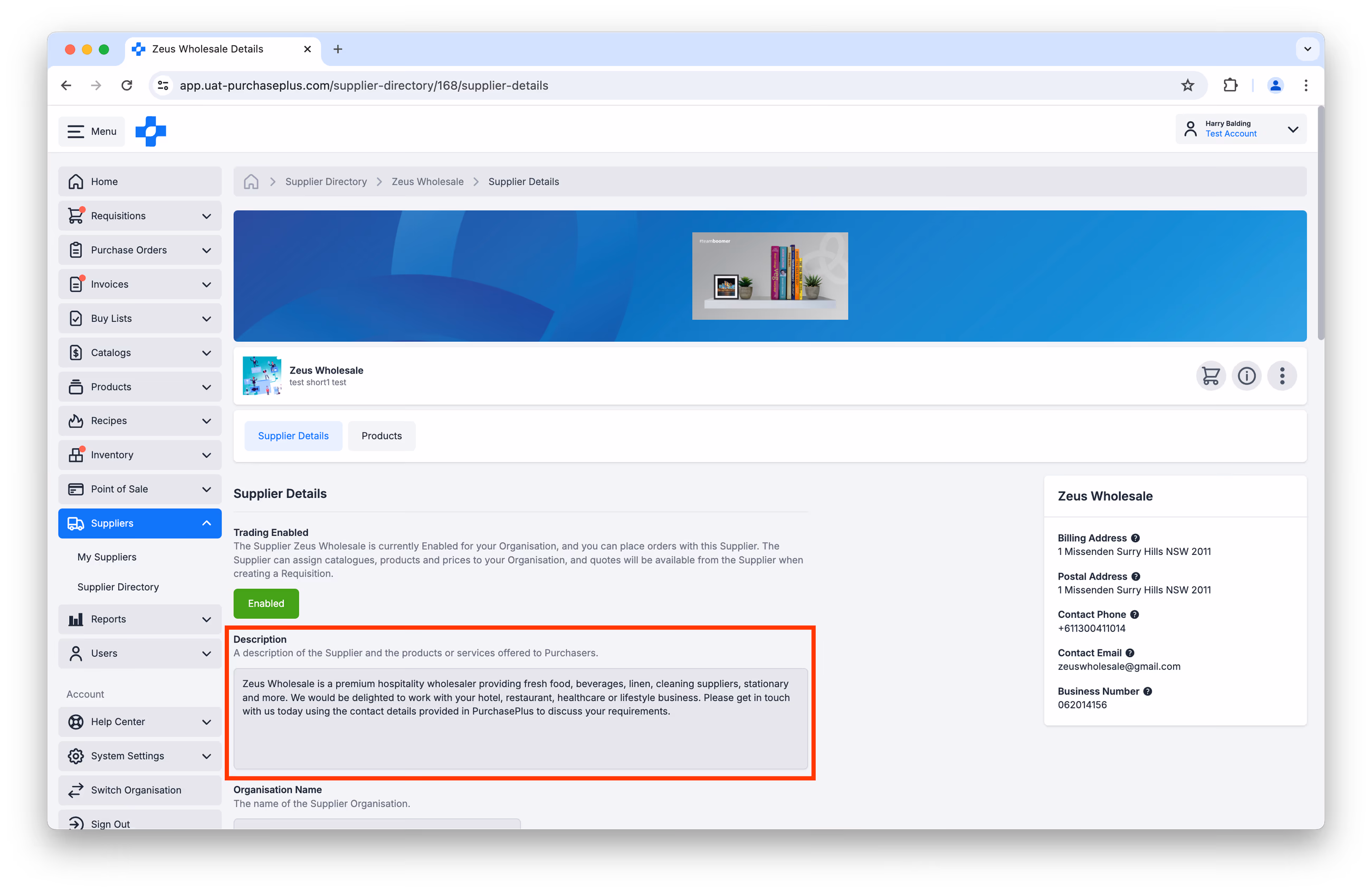1372x892 pixels.
Task: Open the hamburger Menu button
Action: [x=92, y=131]
